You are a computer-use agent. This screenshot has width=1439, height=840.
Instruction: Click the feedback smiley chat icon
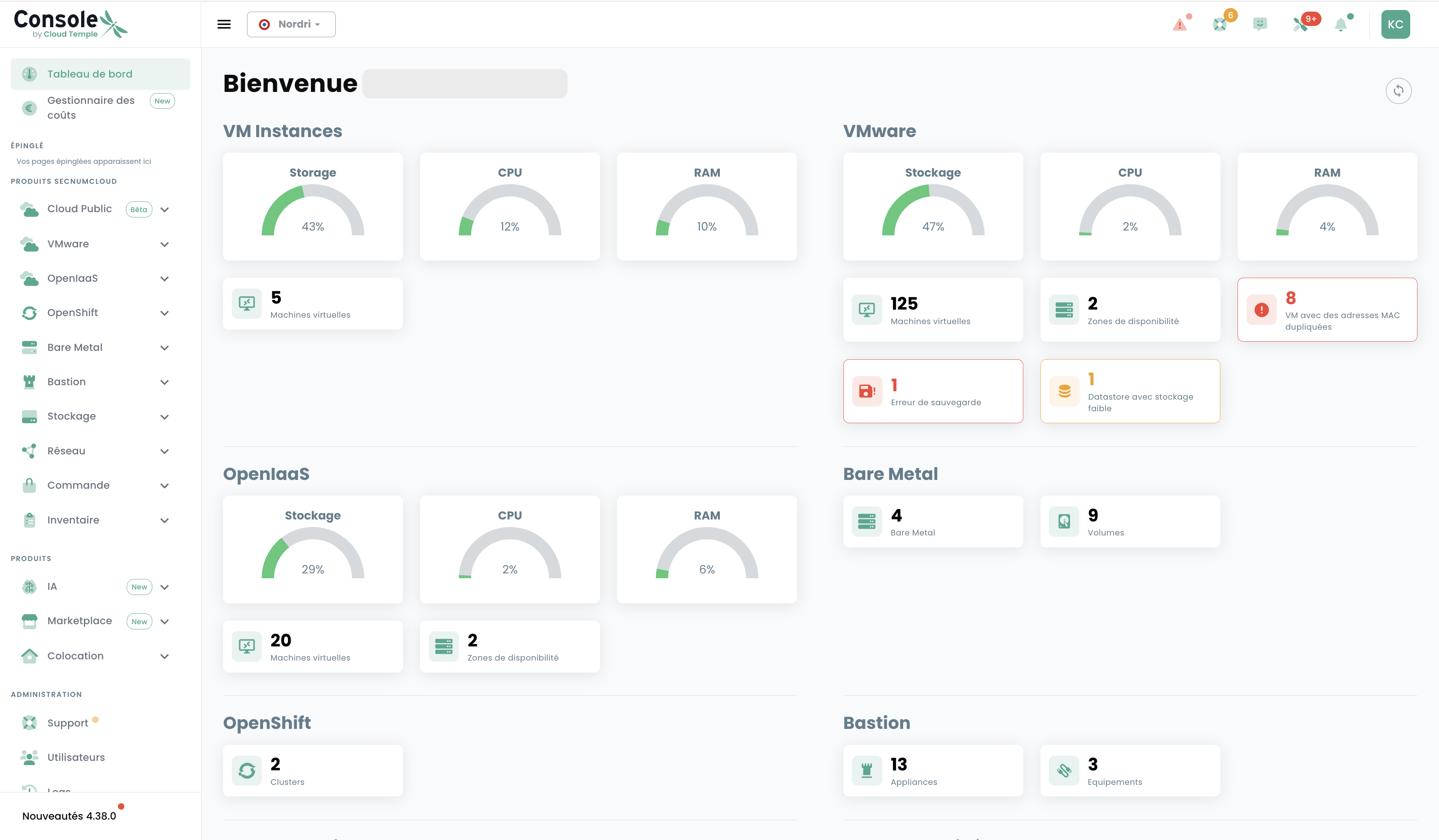coord(1260,24)
